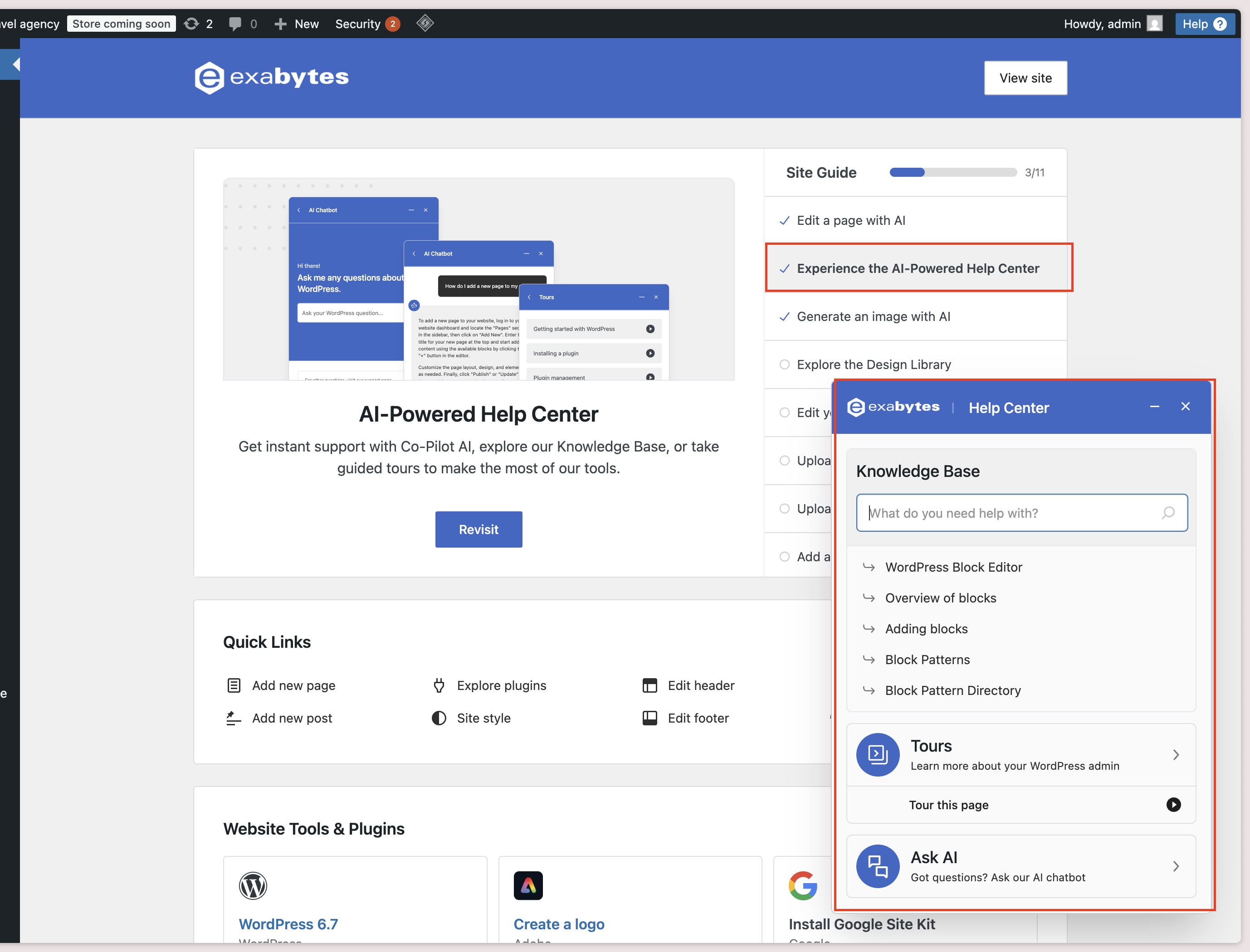1250x952 pixels.
Task: Select the Edit a page with AI step
Action: pos(850,220)
